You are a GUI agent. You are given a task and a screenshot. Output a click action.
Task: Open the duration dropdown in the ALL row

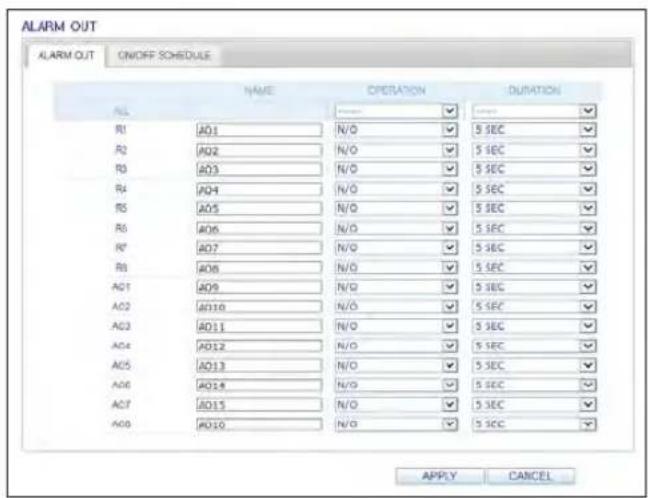point(534,111)
